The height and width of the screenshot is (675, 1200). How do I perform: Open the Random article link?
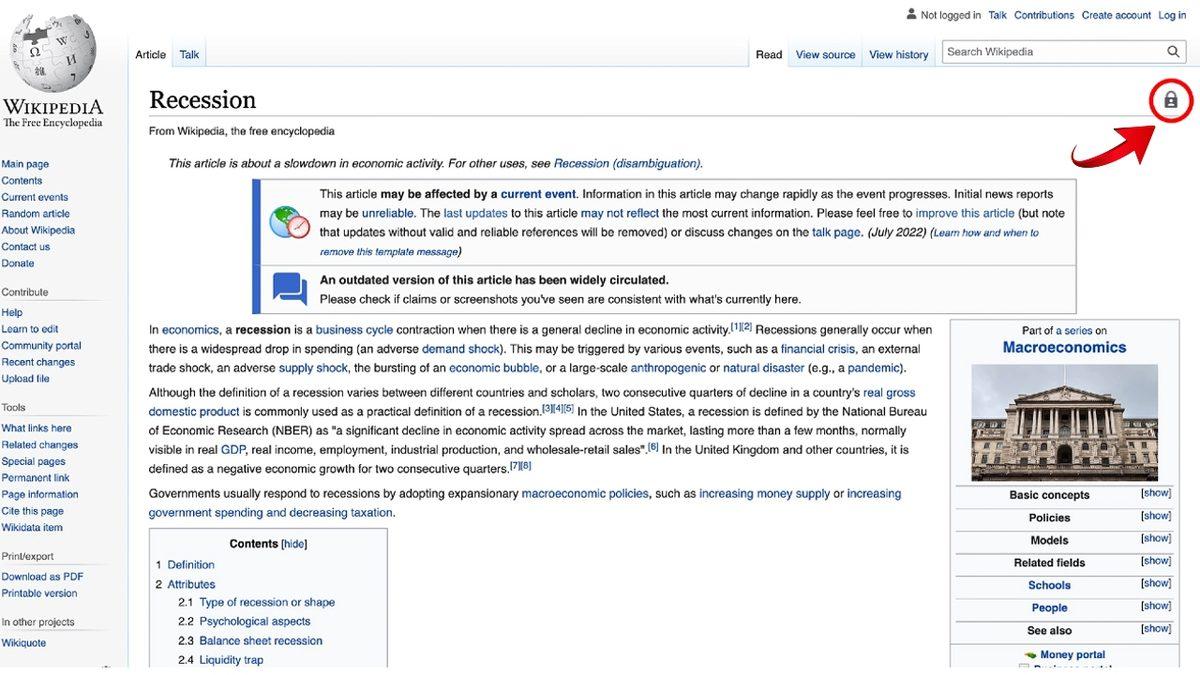(x=35, y=213)
